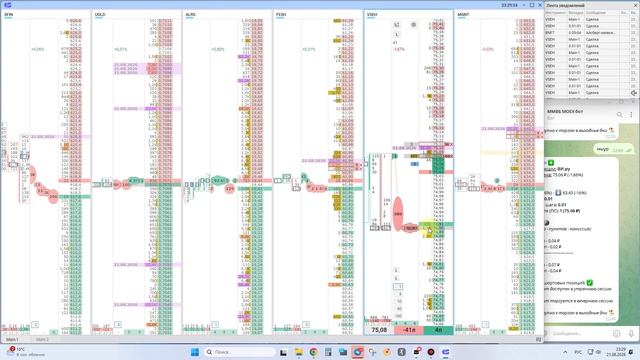Open Task View on the taskbar

click(283, 352)
